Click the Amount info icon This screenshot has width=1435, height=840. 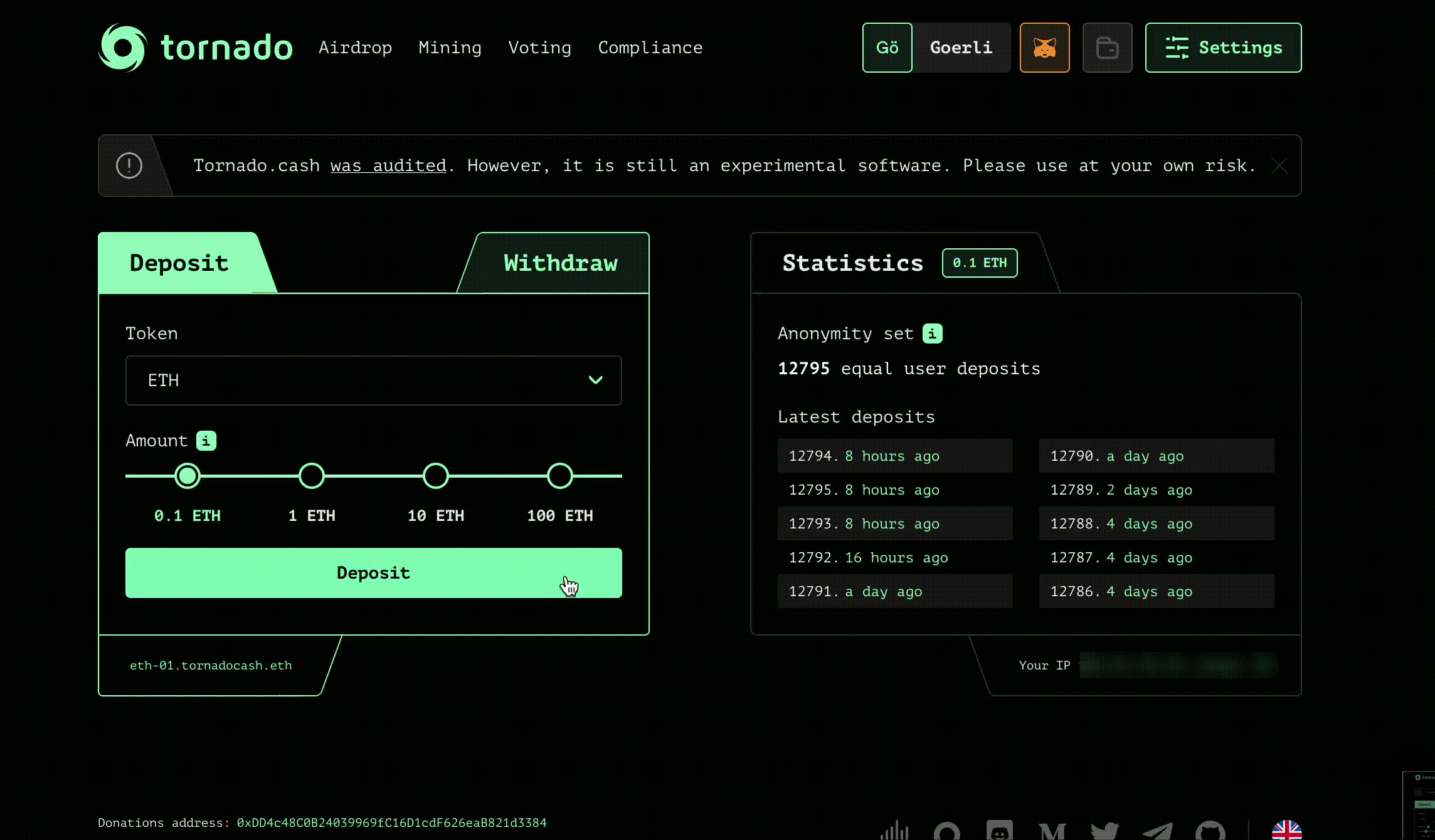(206, 441)
